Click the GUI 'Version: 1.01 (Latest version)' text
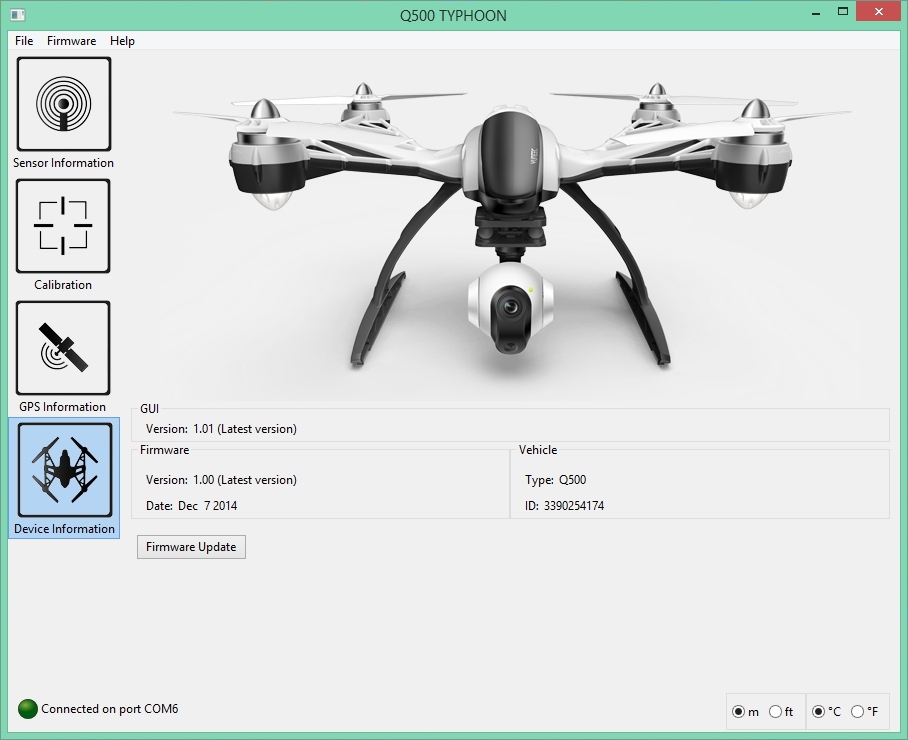 221,428
